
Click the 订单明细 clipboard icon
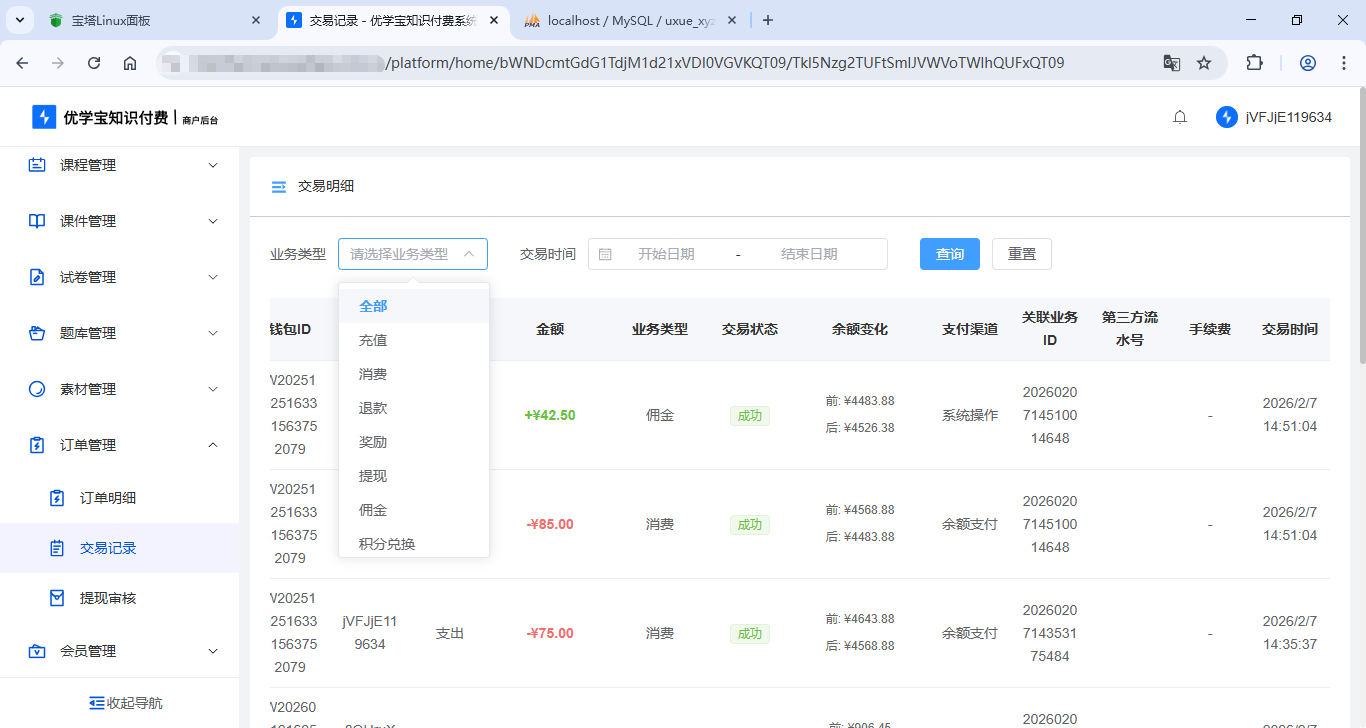coord(55,495)
